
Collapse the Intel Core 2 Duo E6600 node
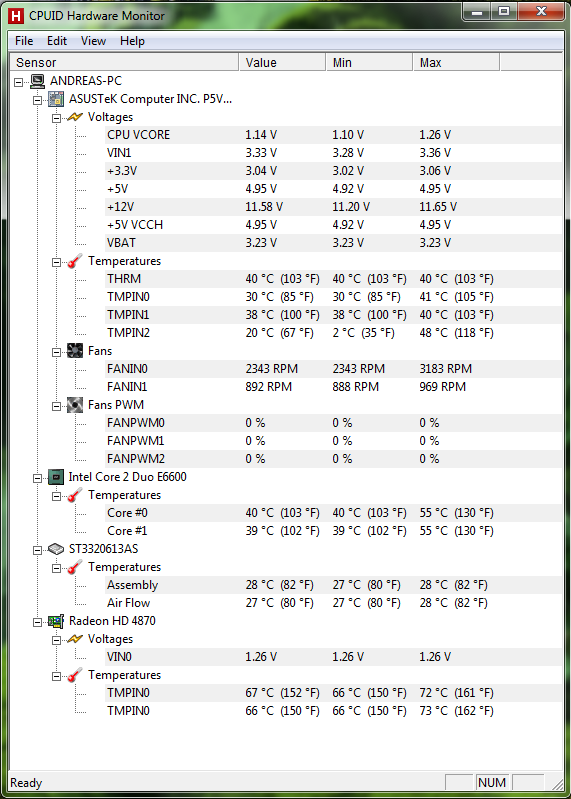38,478
